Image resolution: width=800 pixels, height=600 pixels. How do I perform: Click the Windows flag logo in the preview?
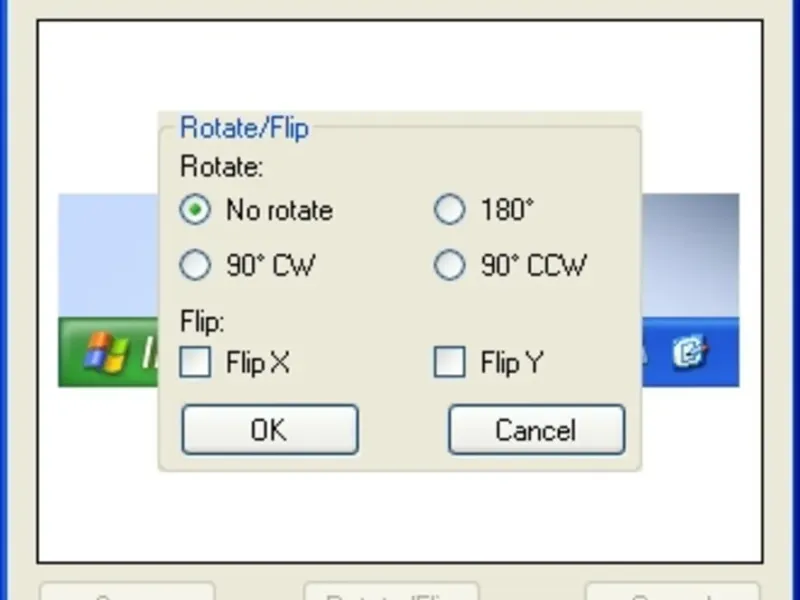tap(101, 352)
